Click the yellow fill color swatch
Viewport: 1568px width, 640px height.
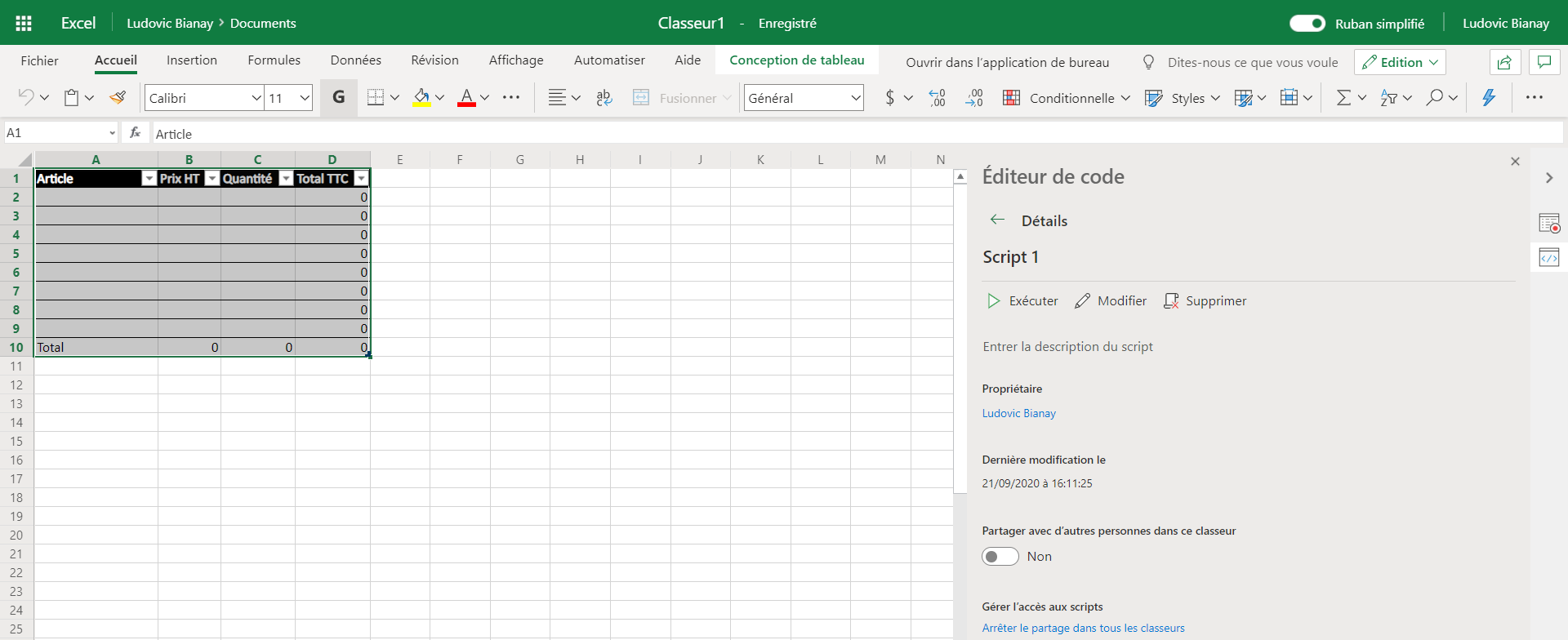click(421, 98)
